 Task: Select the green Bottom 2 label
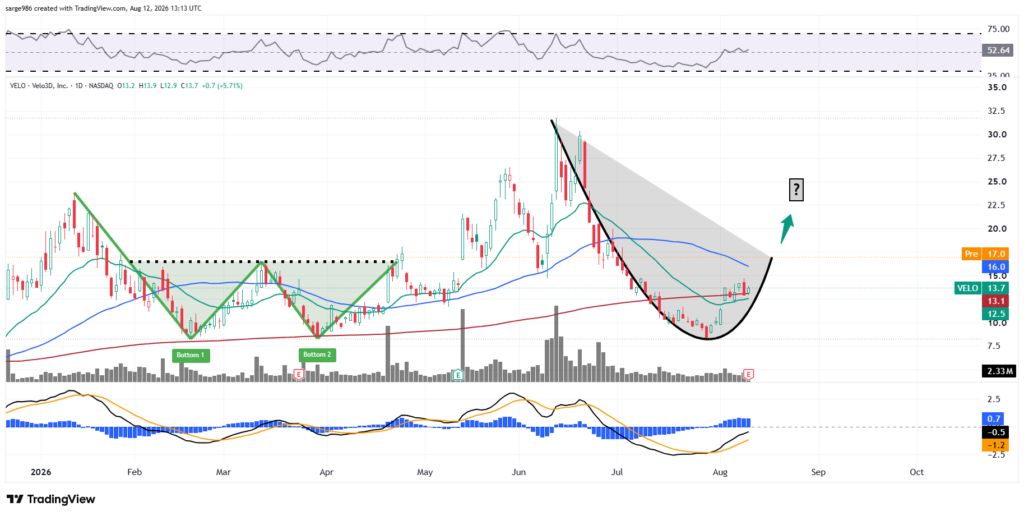317,355
